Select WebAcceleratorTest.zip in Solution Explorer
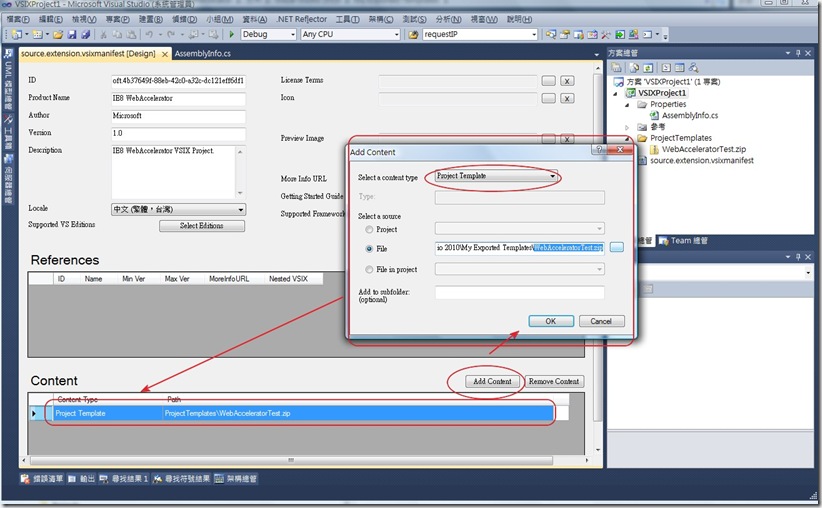Image resolution: width=822 pixels, height=508 pixels. coord(704,149)
